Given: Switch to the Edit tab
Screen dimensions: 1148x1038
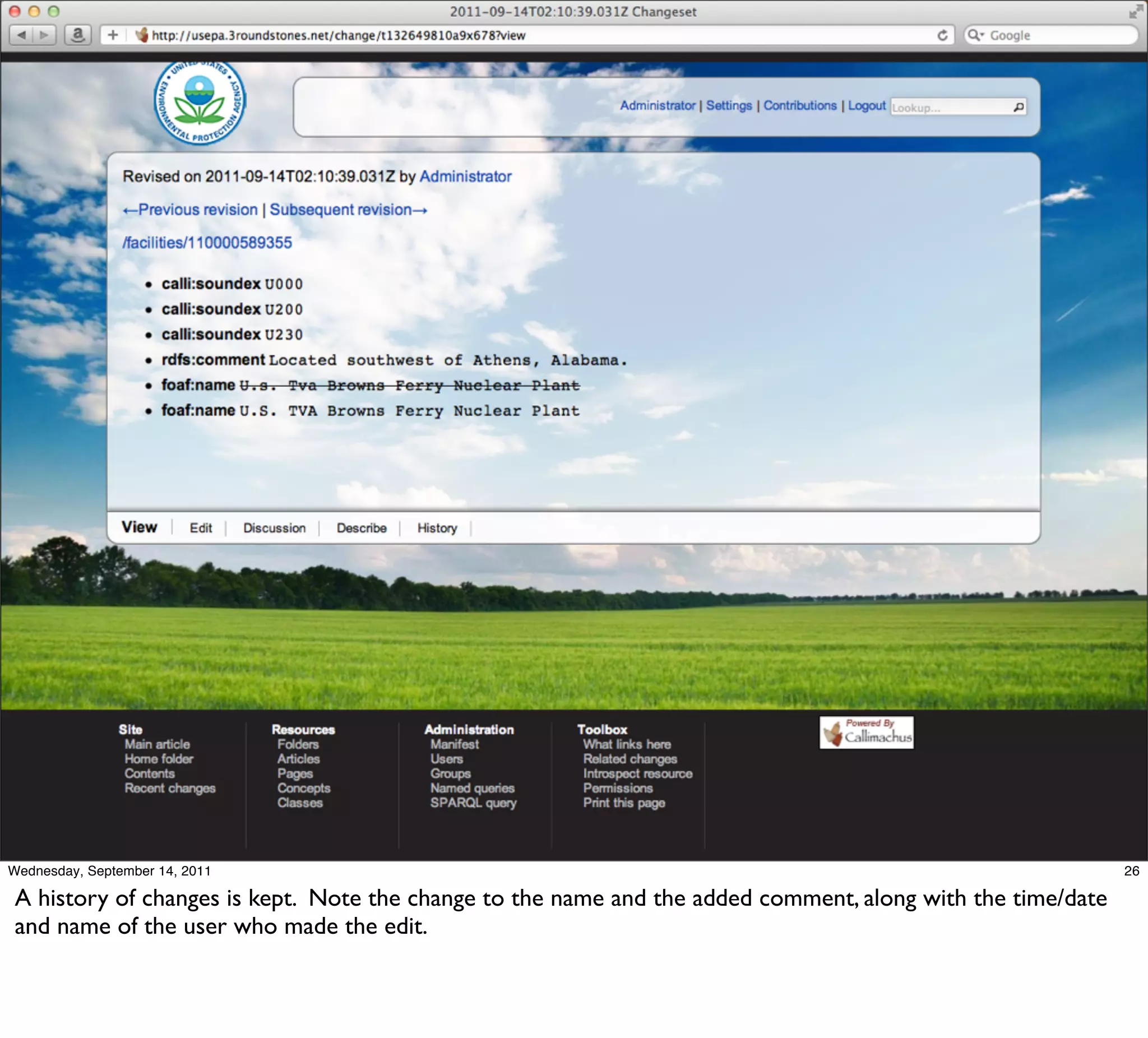Looking at the screenshot, I should (x=201, y=528).
